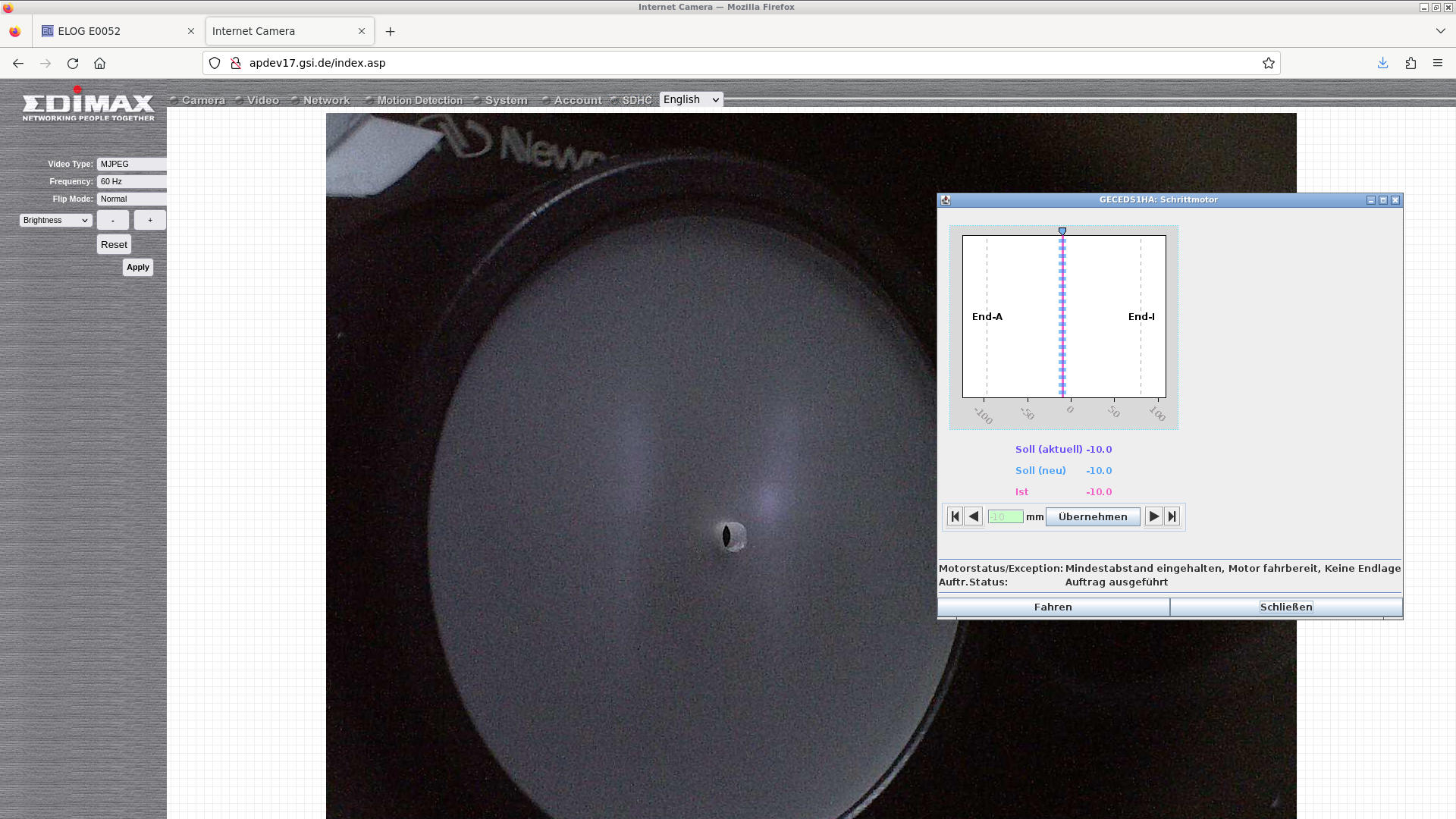This screenshot has width=1456, height=819.
Task: Open a new browser tab
Action: 390,31
